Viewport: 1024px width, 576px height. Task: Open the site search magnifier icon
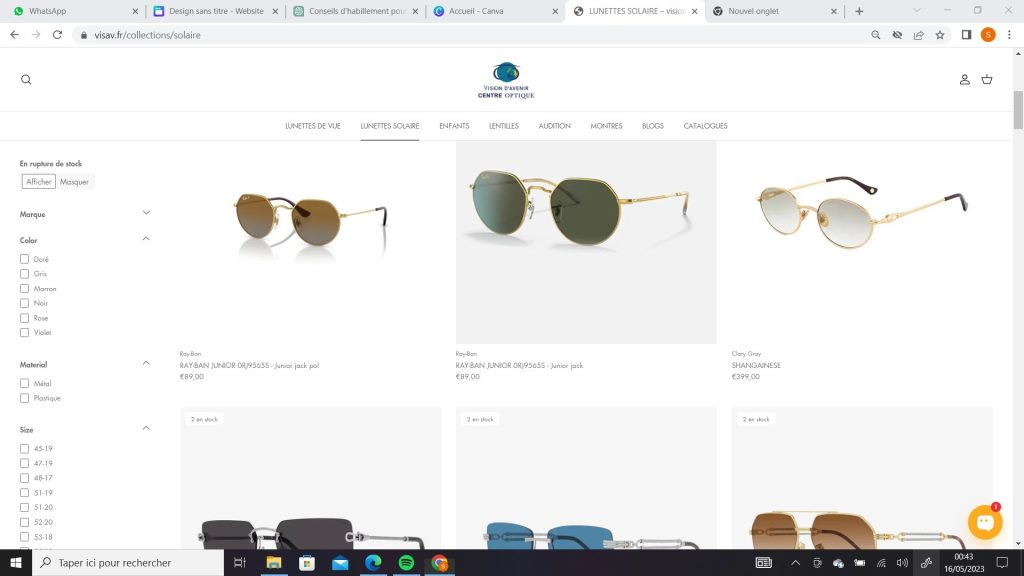(x=26, y=80)
